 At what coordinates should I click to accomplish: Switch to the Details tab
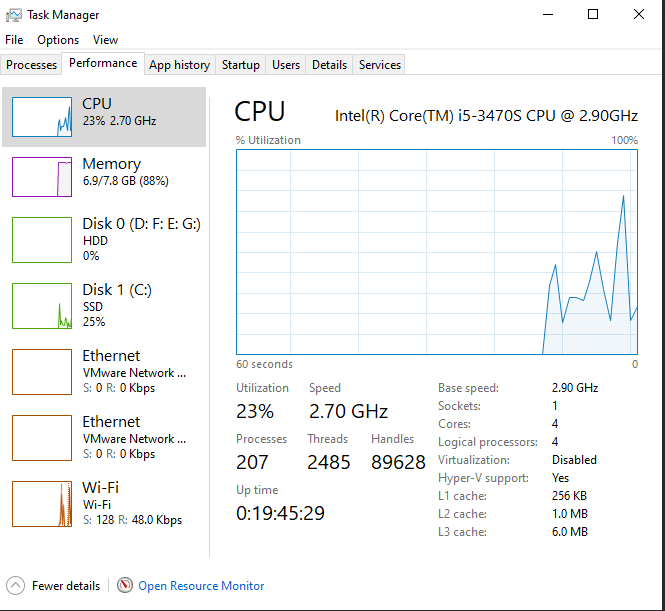click(x=329, y=65)
